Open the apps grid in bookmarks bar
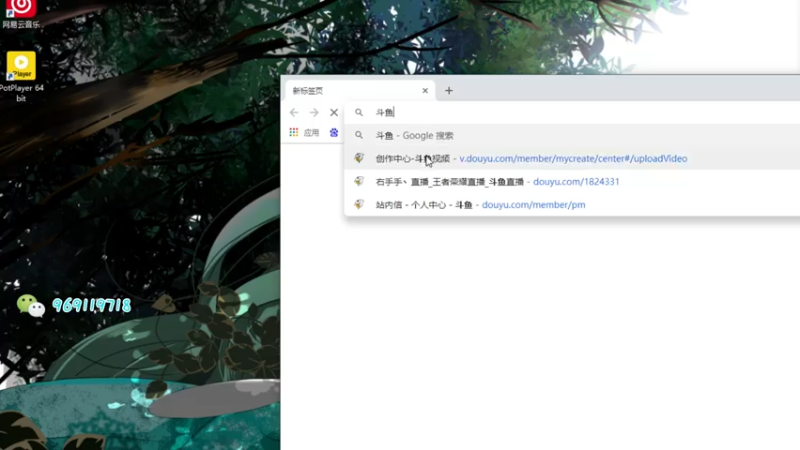Image resolution: width=800 pixels, height=450 pixels. [294, 132]
